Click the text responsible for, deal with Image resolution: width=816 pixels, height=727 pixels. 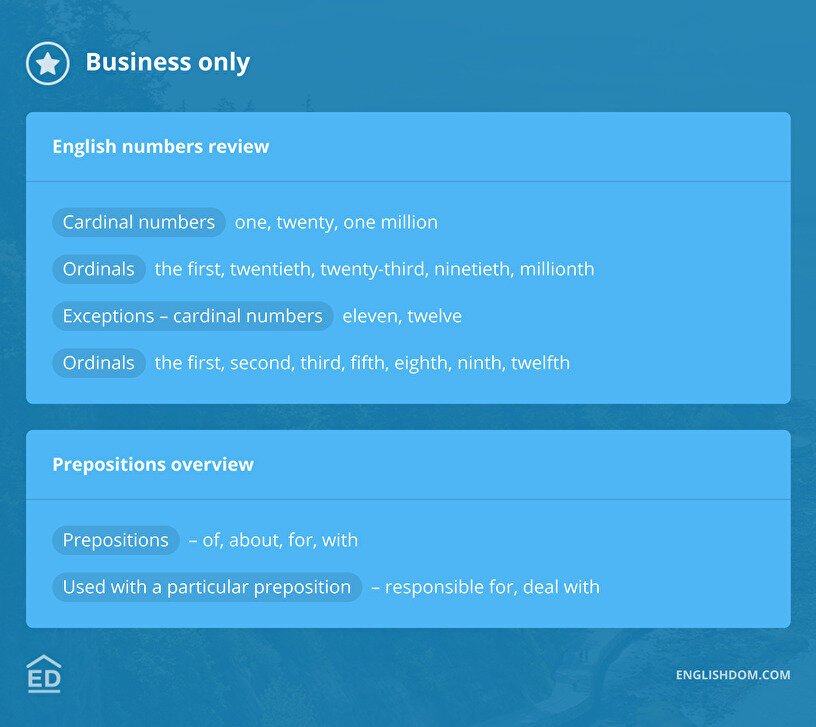485,587
